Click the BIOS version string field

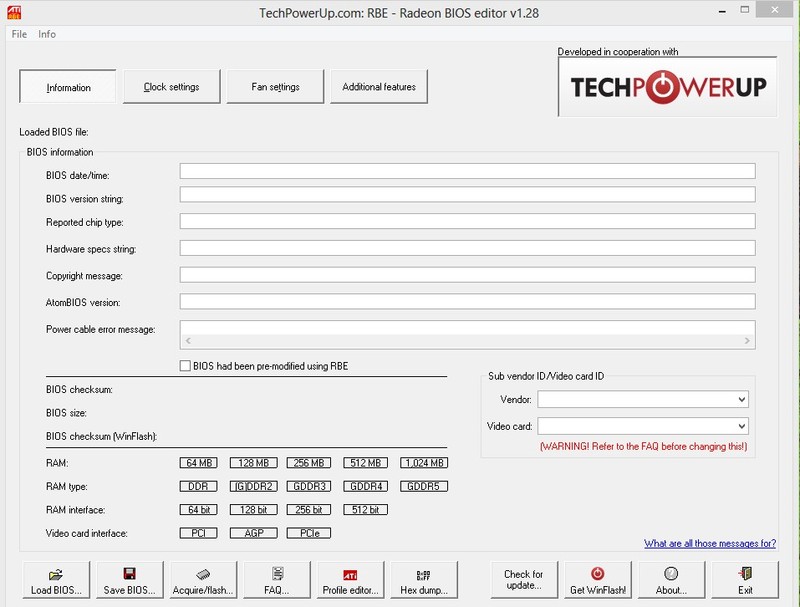(x=467, y=194)
